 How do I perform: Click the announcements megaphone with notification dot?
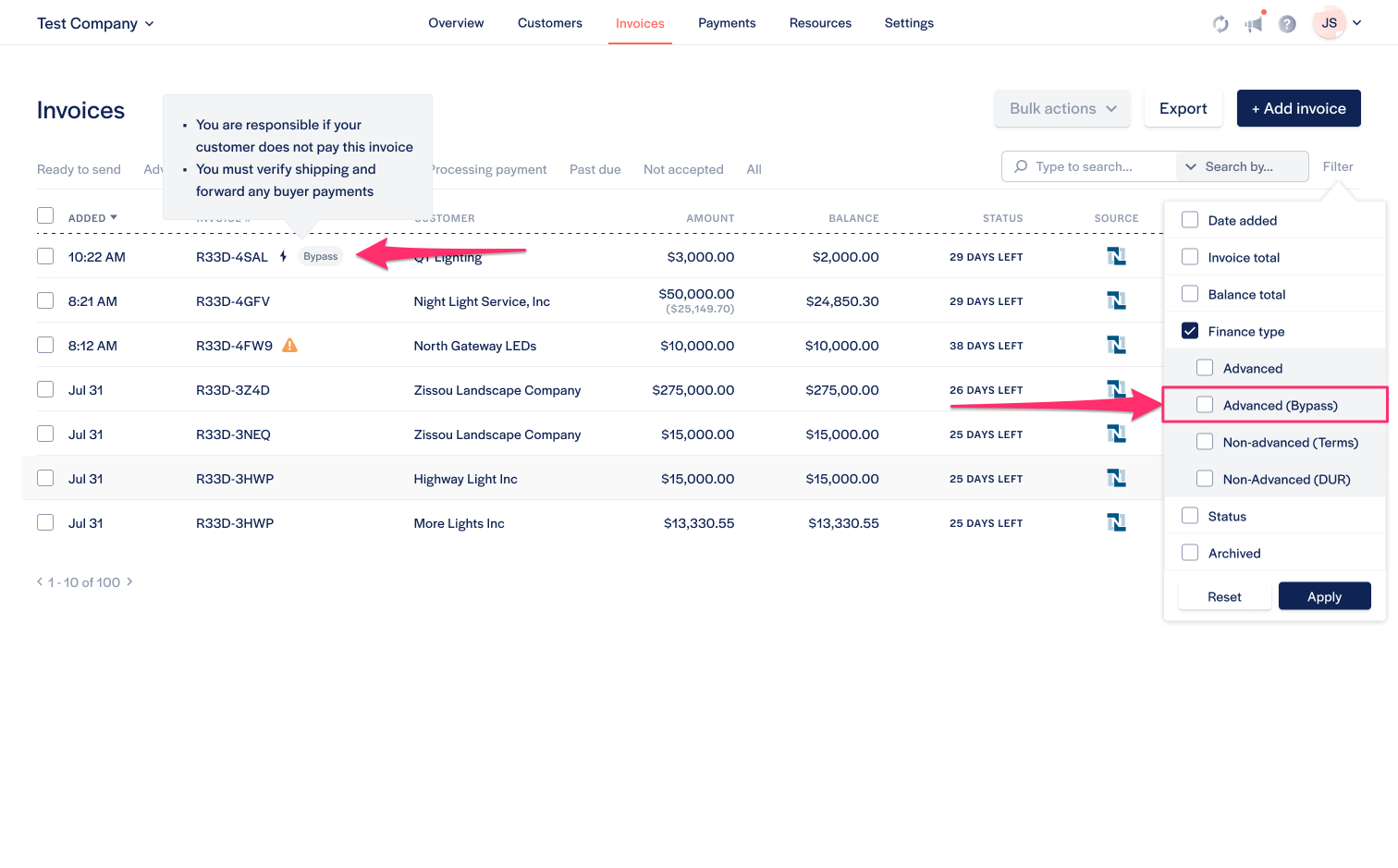click(x=1253, y=23)
